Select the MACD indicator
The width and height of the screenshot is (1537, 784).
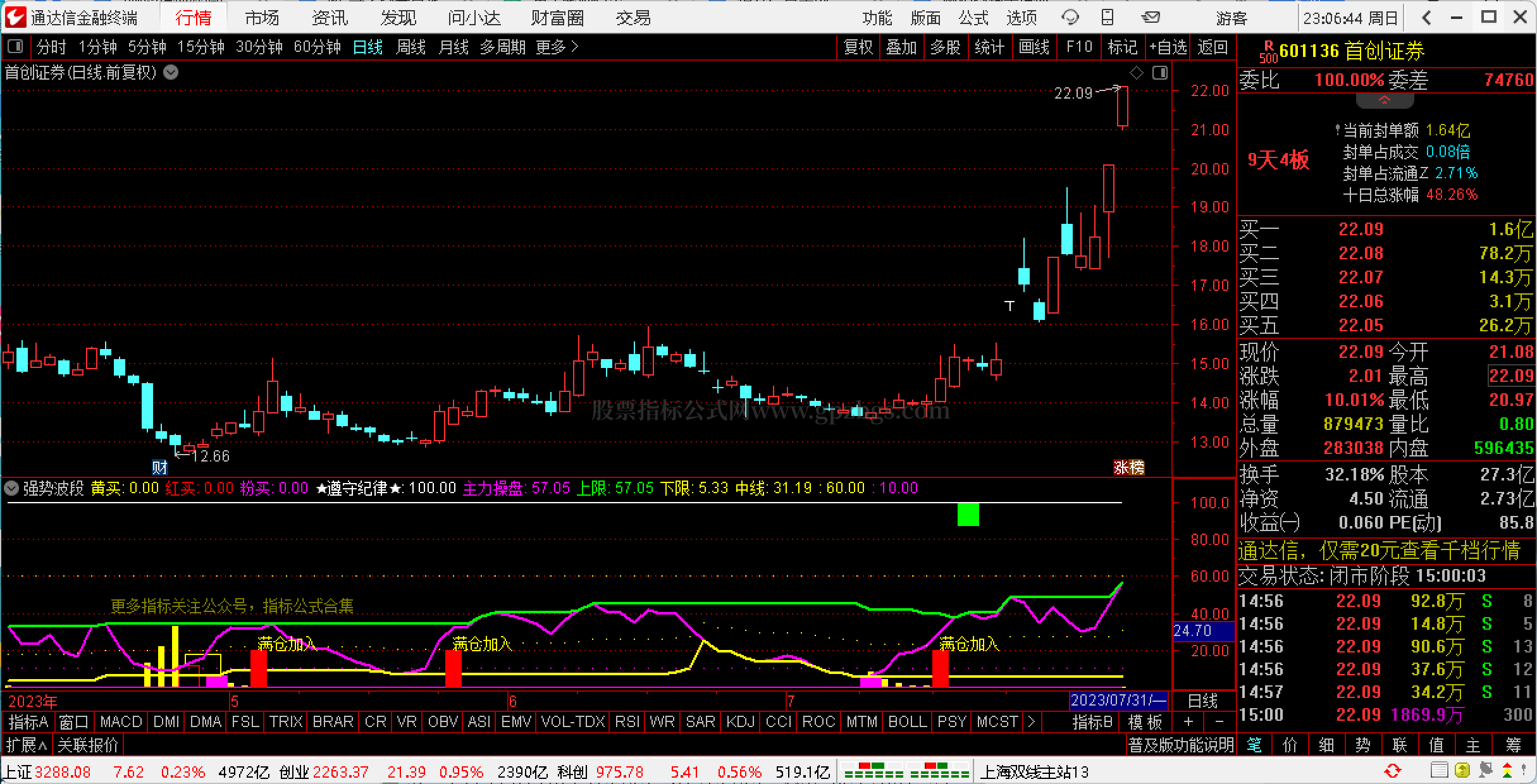point(121,721)
